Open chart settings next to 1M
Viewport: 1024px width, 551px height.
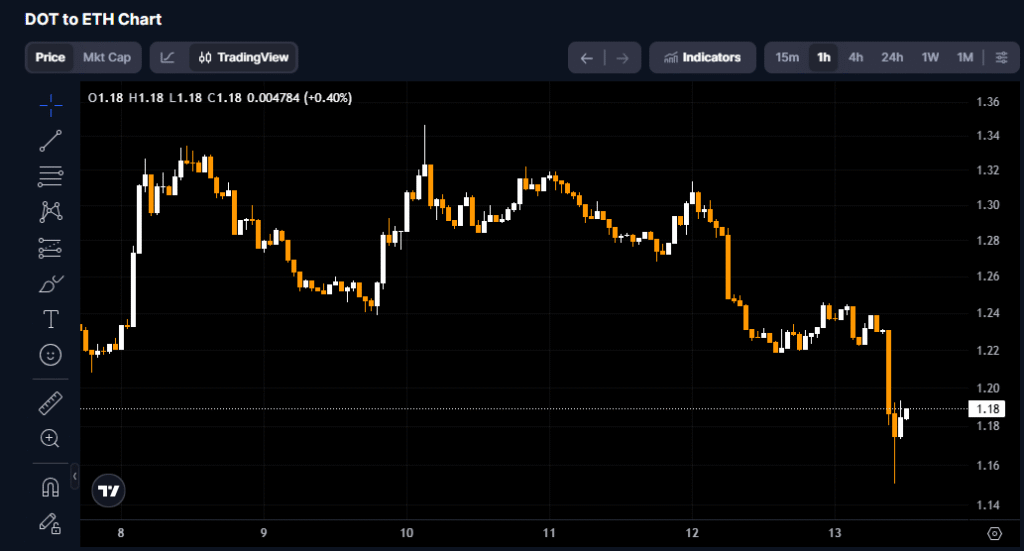click(1001, 58)
